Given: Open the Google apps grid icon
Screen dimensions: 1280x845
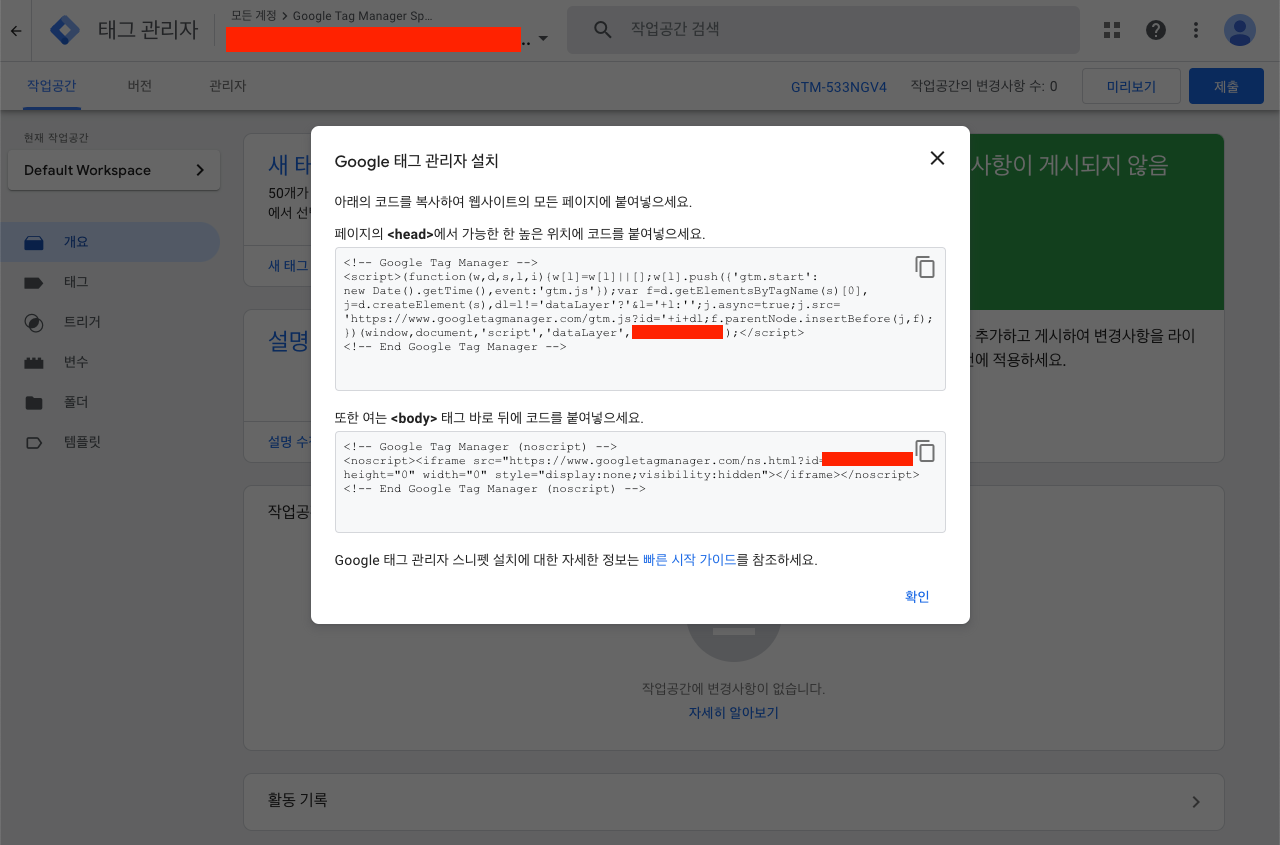Looking at the screenshot, I should [x=1112, y=30].
